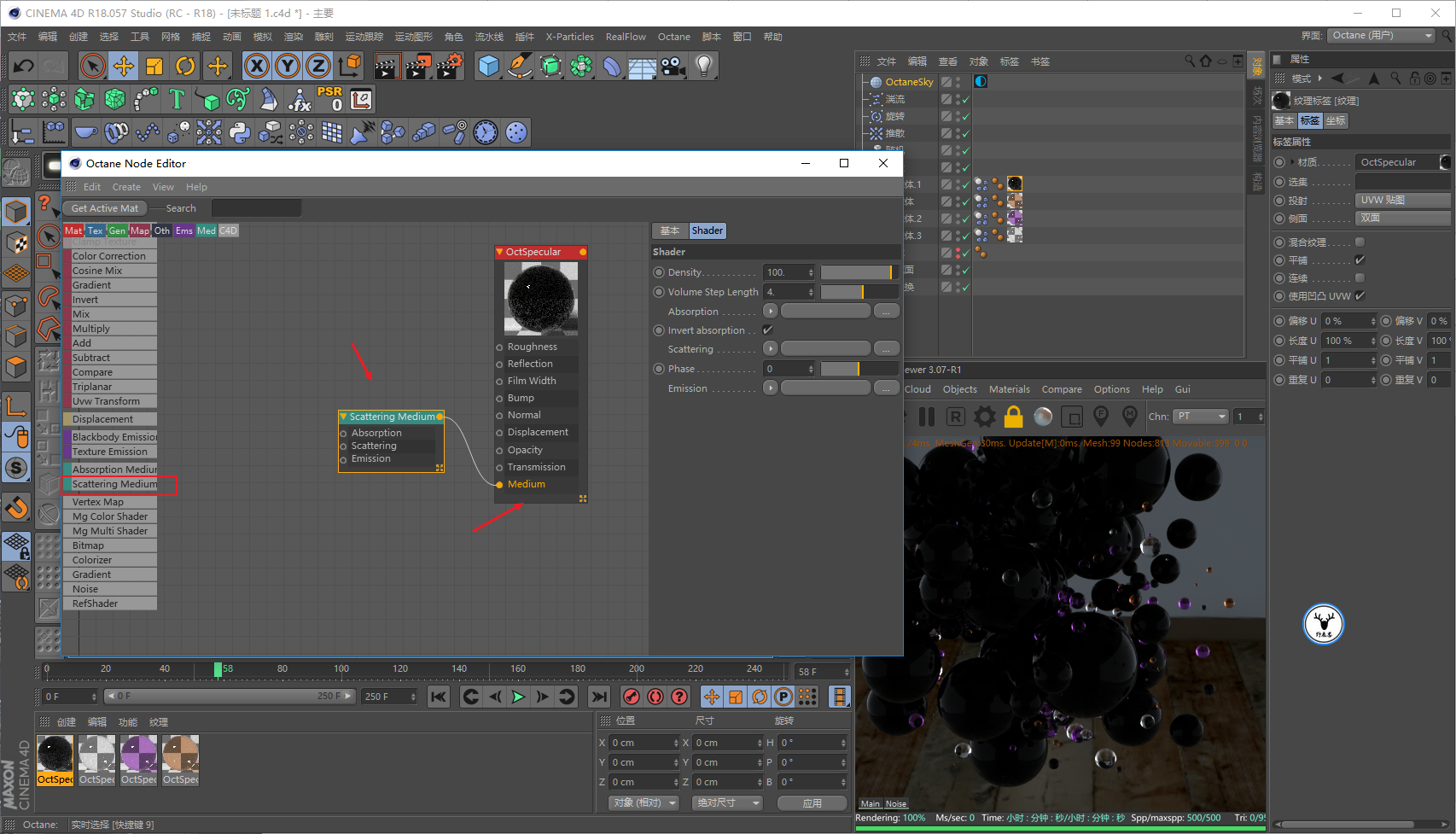Open the Chn PT channel dropdown
Viewport: 1456px width, 834px height.
pyautogui.click(x=1200, y=417)
